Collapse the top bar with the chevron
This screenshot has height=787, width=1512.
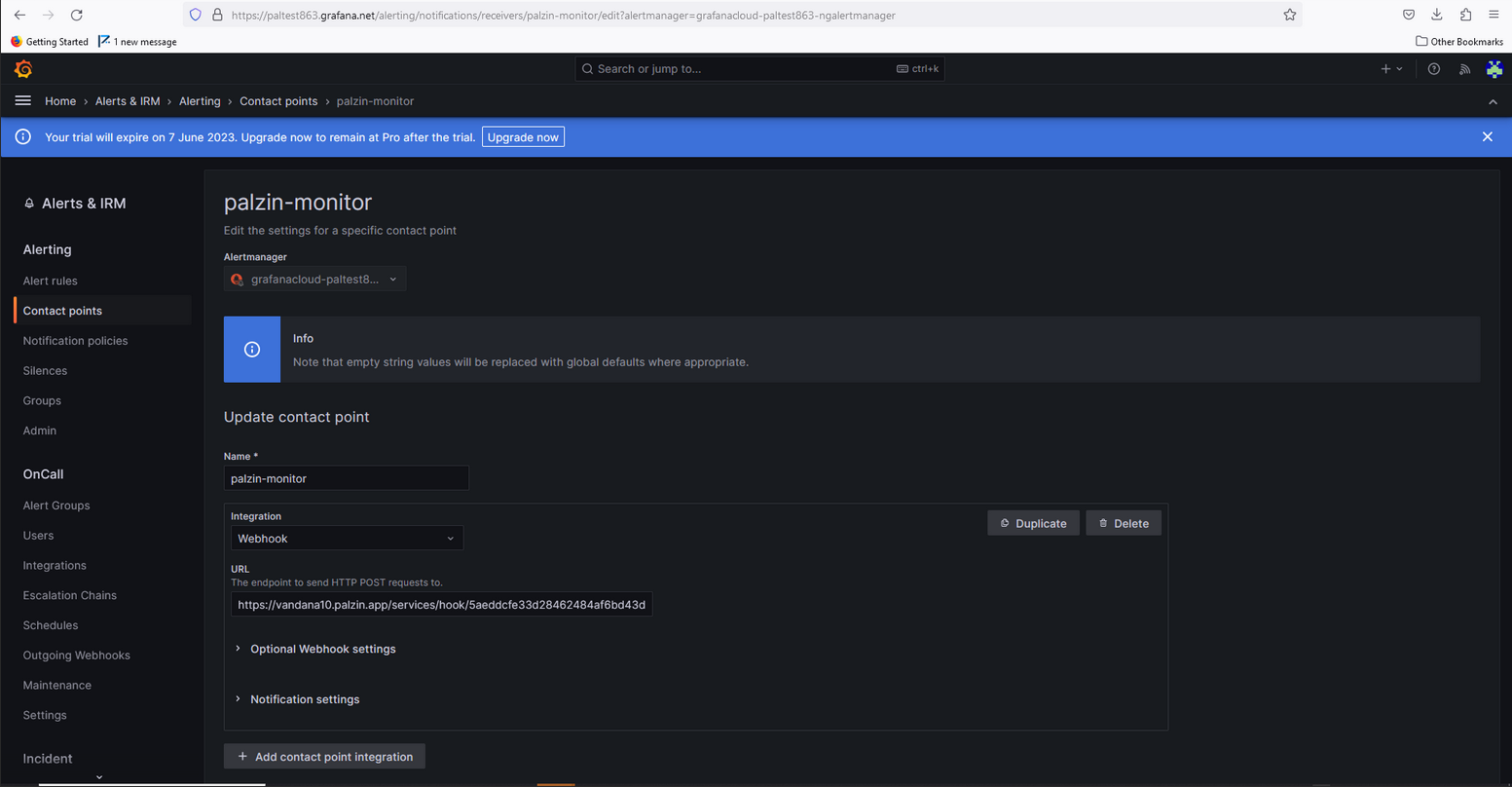(1494, 101)
